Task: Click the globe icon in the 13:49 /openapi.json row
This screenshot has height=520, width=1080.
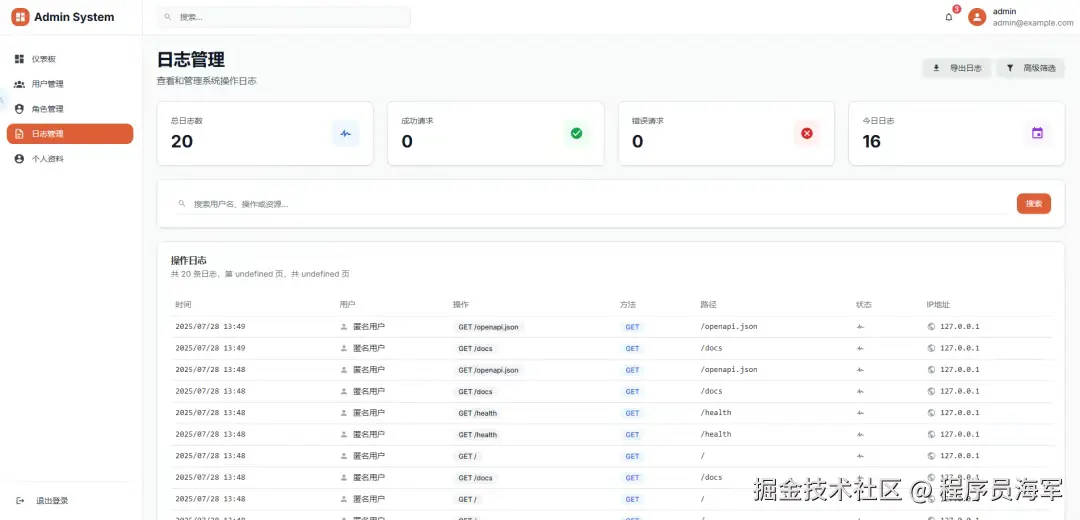Action: pyautogui.click(x=931, y=327)
